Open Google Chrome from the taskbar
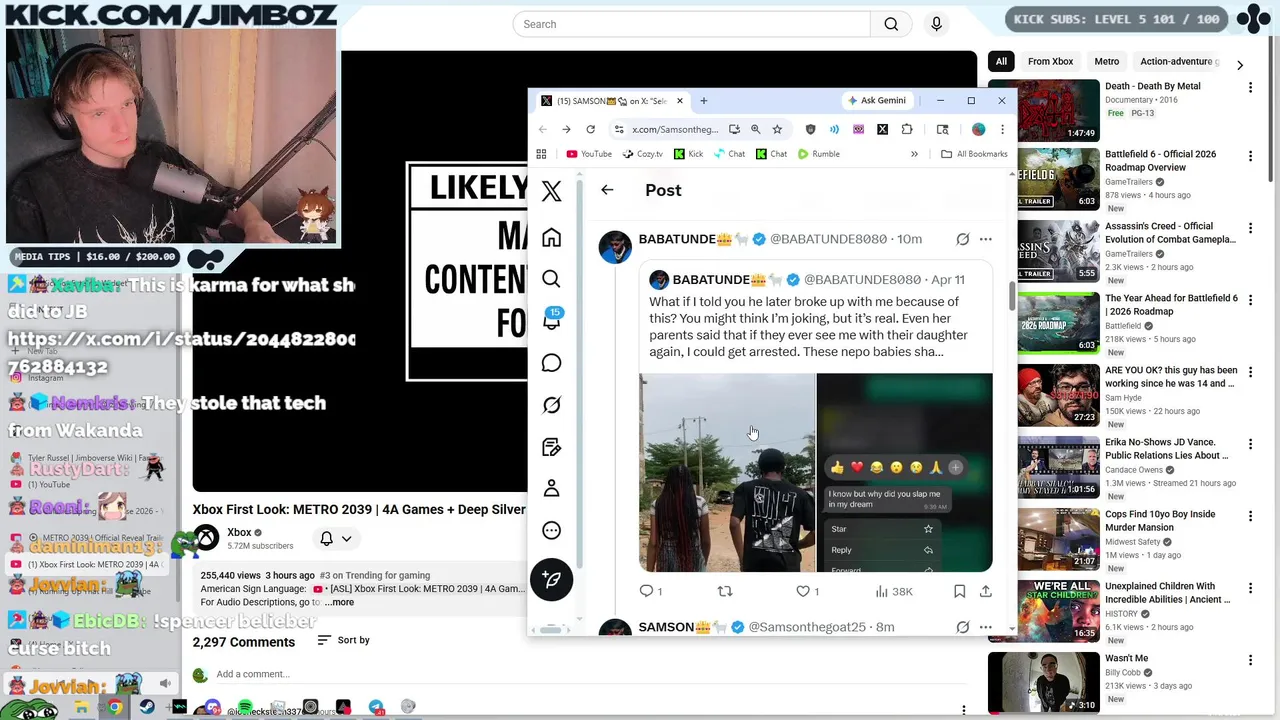This screenshot has height=720, width=1280. (115, 707)
